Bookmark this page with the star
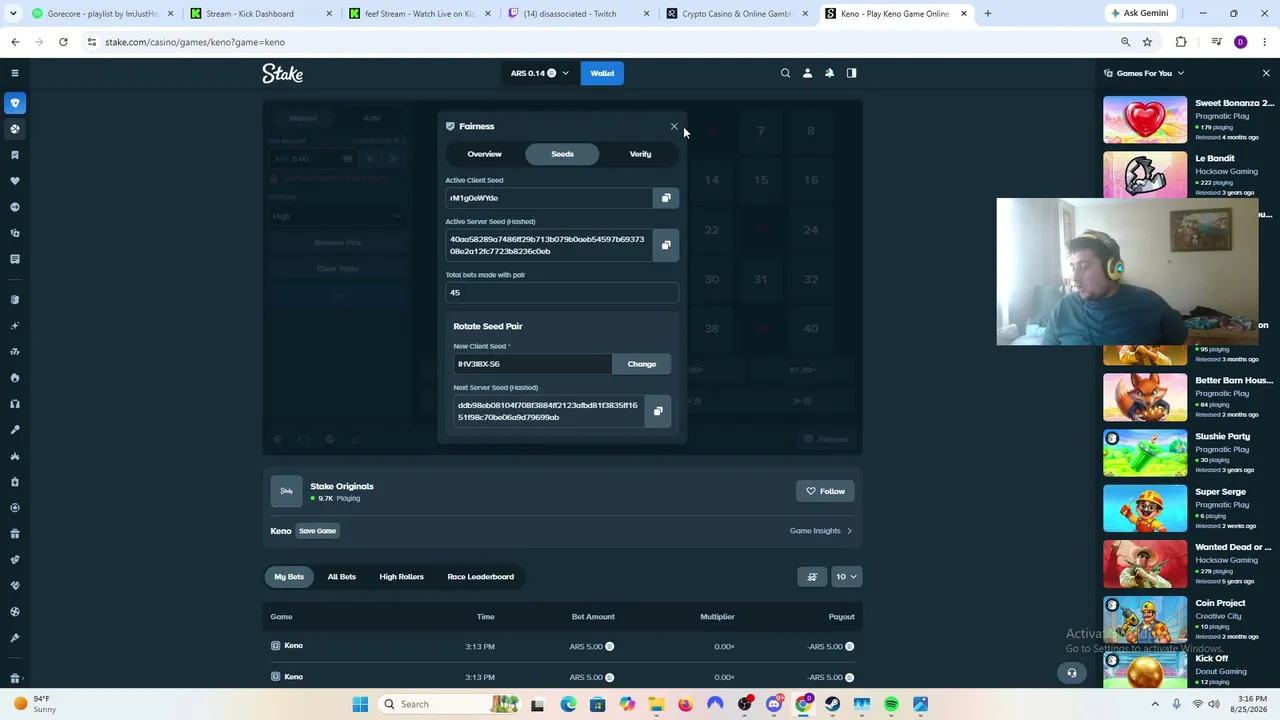The width and height of the screenshot is (1280, 720). pos(1147,42)
